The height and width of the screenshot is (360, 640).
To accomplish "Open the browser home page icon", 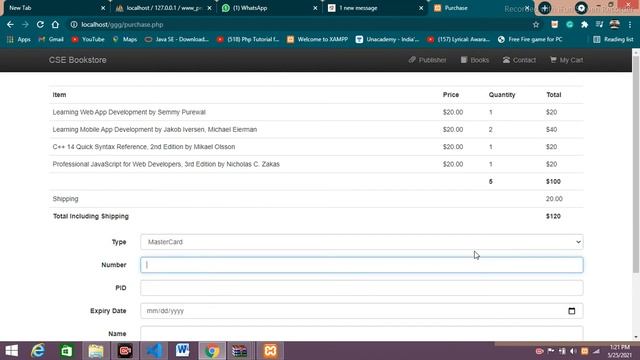I will pos(55,25).
